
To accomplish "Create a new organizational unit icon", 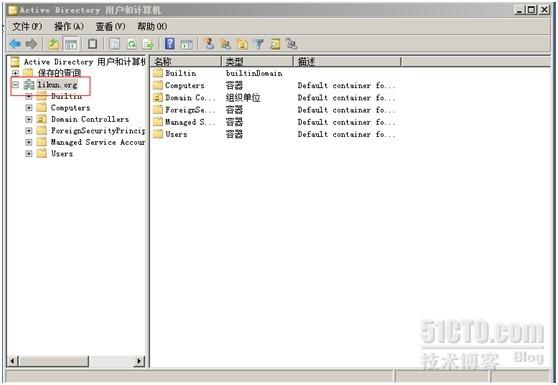I will 242,44.
